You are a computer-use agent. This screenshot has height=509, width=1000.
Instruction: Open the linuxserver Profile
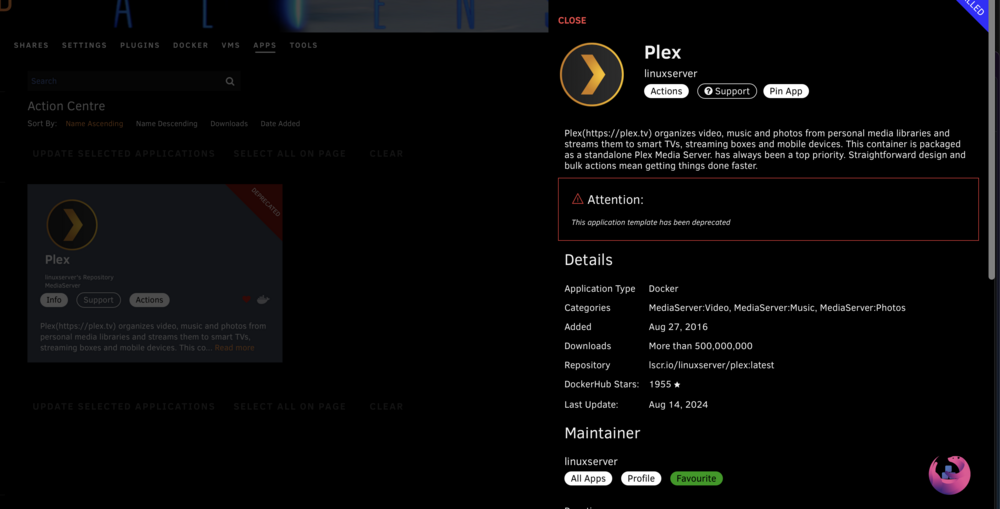[x=641, y=478]
